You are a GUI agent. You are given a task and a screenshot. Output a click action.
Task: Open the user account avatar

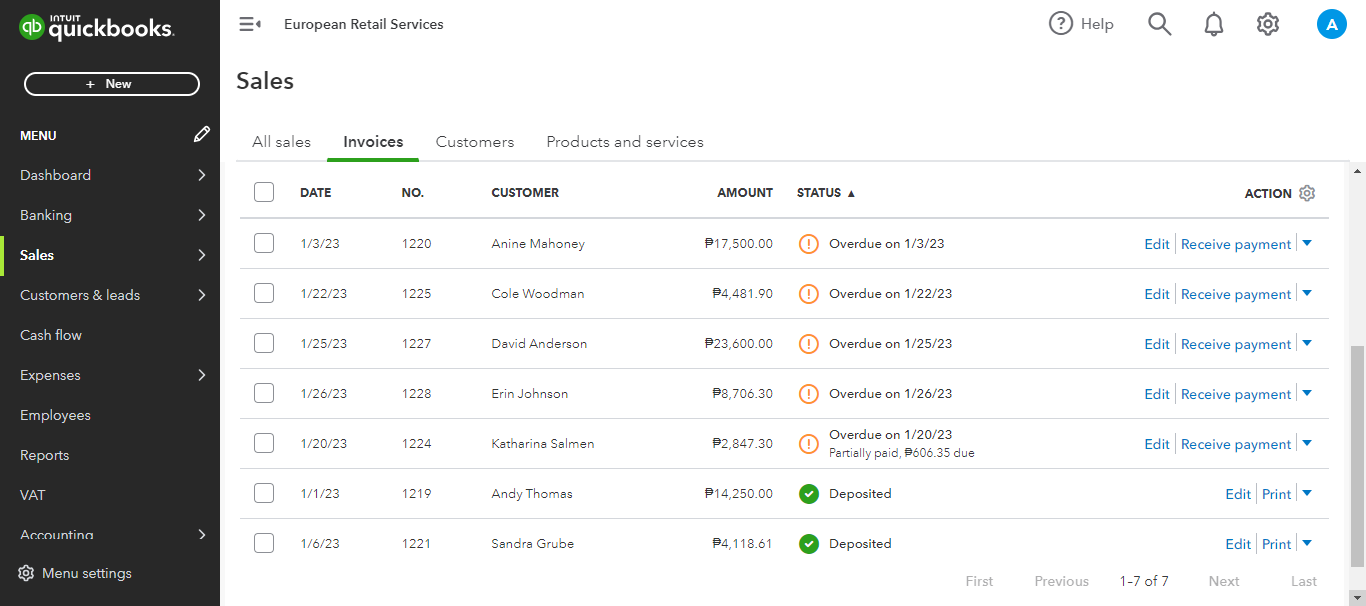click(x=1331, y=24)
